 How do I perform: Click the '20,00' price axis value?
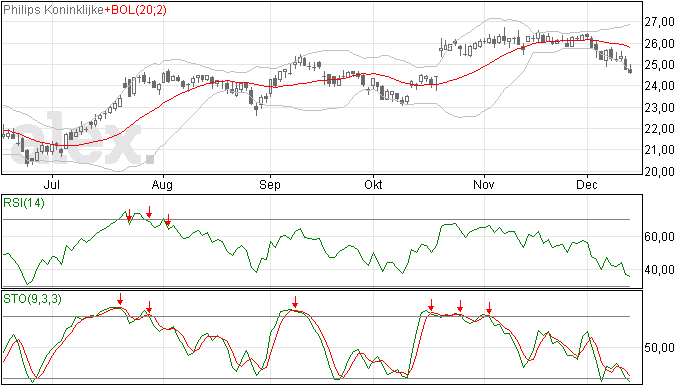[x=659, y=171]
